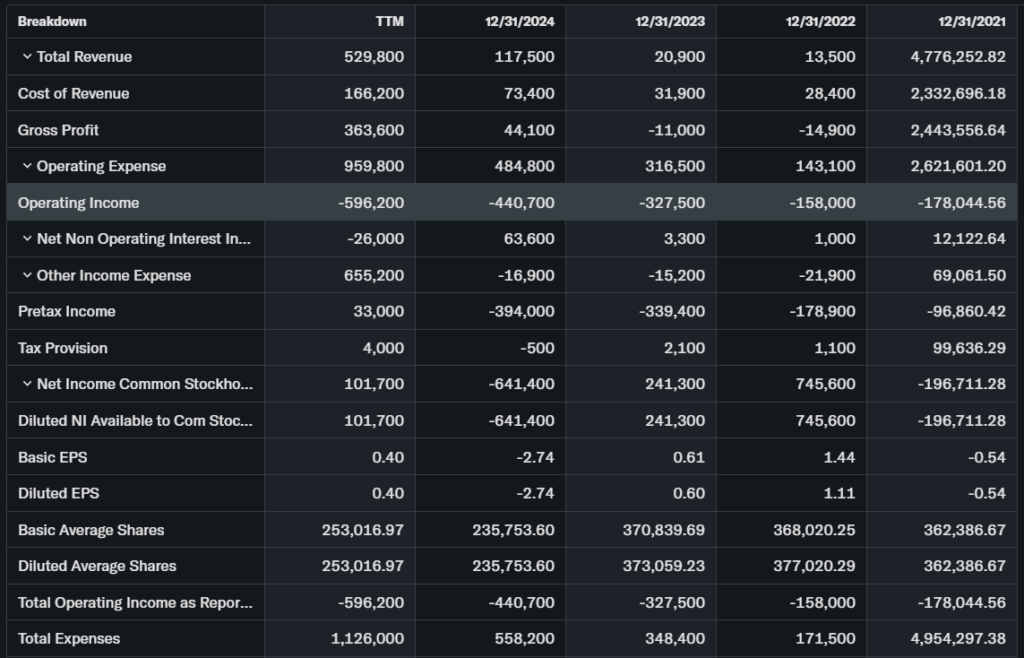Select the 12/31/2024 column header
The width and height of the screenshot is (1024, 658).
click(522, 21)
